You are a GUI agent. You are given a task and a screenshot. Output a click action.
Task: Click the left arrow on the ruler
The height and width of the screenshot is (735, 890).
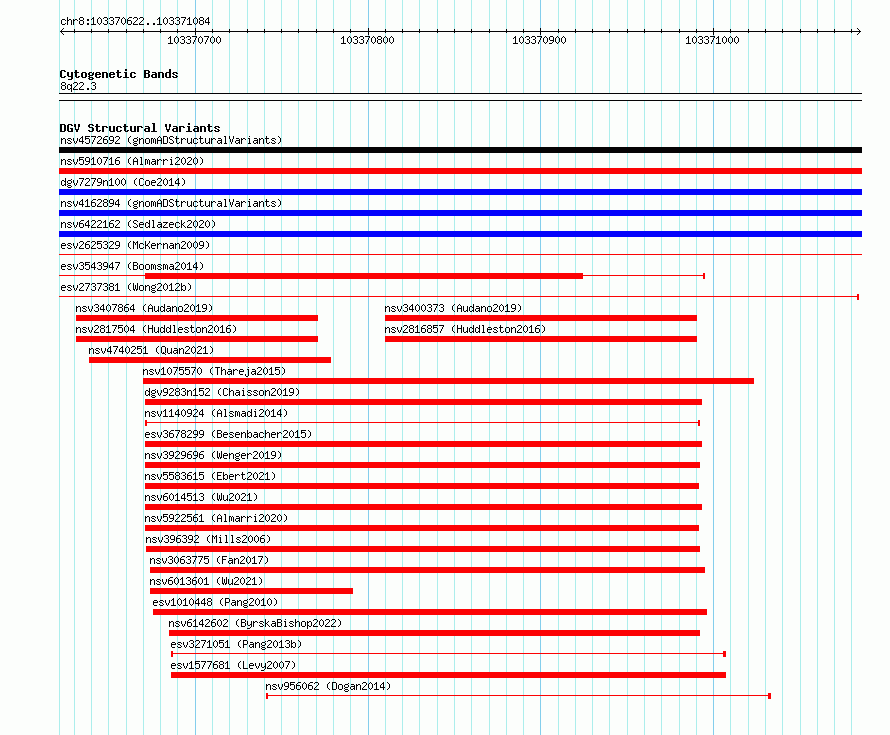(x=62, y=32)
